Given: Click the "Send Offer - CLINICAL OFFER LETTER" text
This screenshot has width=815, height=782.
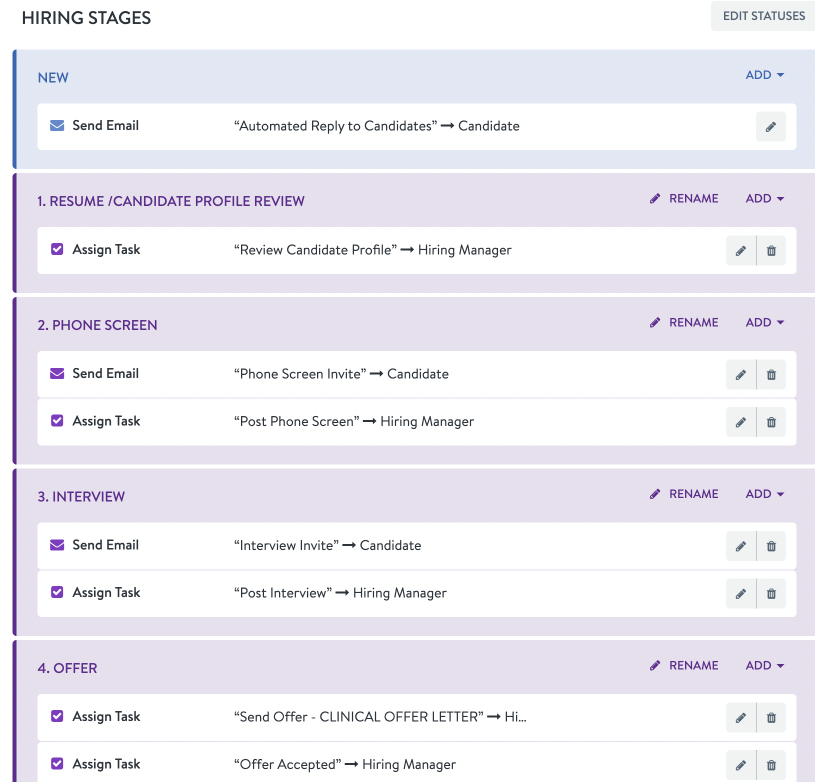Looking at the screenshot, I should 359,717.
